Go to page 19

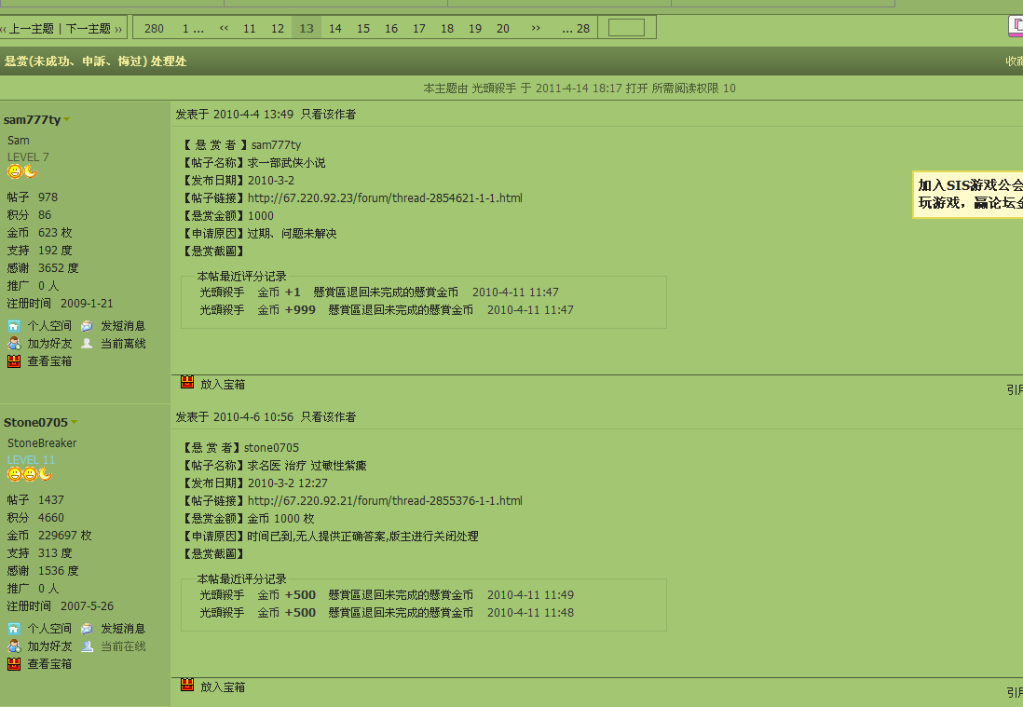pyautogui.click(x=475, y=28)
